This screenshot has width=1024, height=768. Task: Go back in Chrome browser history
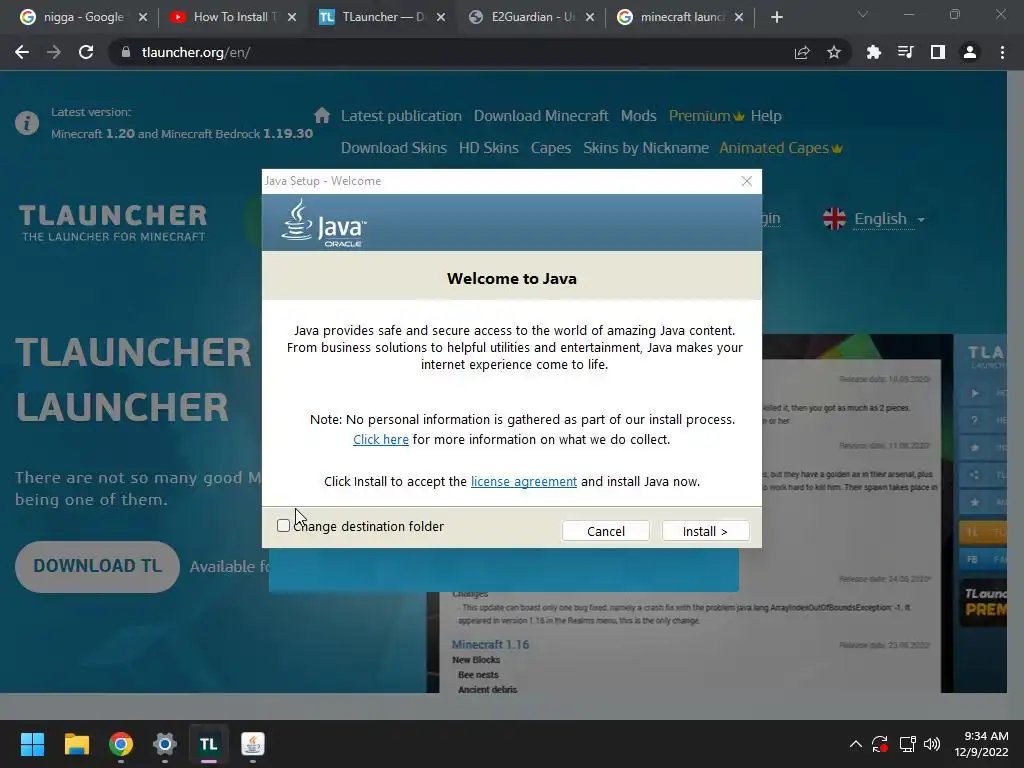pos(22,52)
